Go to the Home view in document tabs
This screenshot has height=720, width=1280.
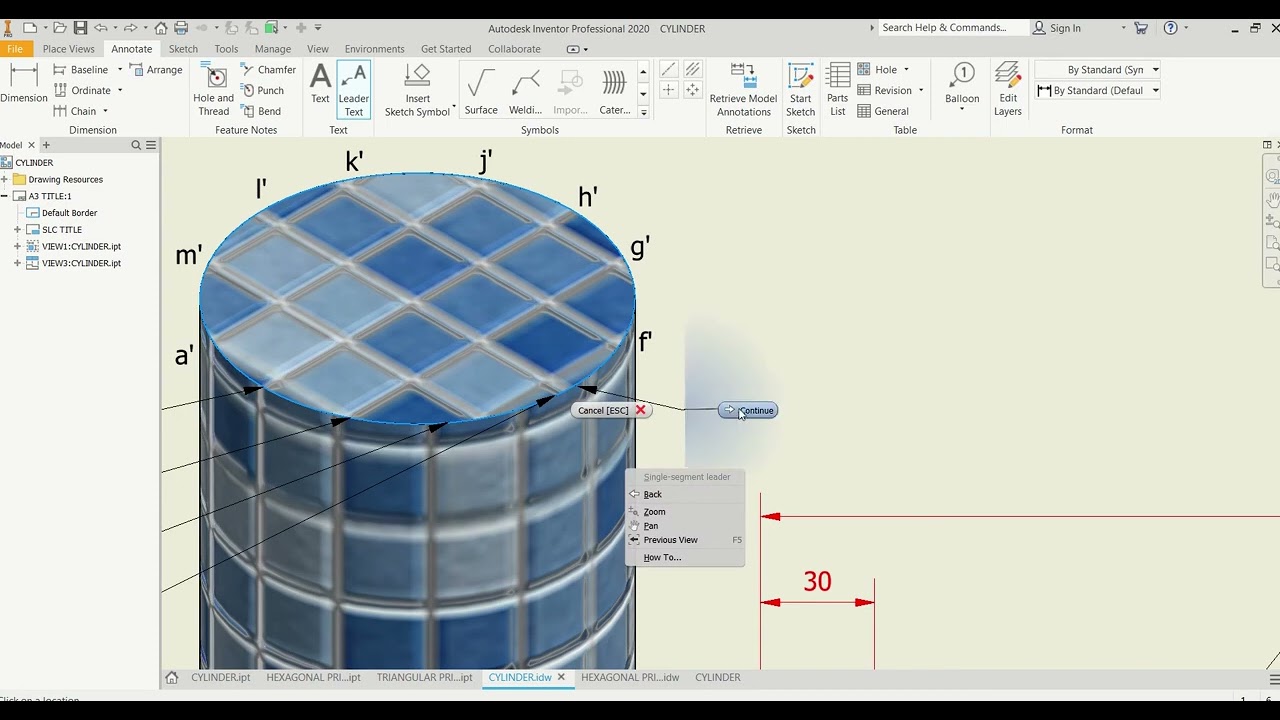(x=172, y=677)
